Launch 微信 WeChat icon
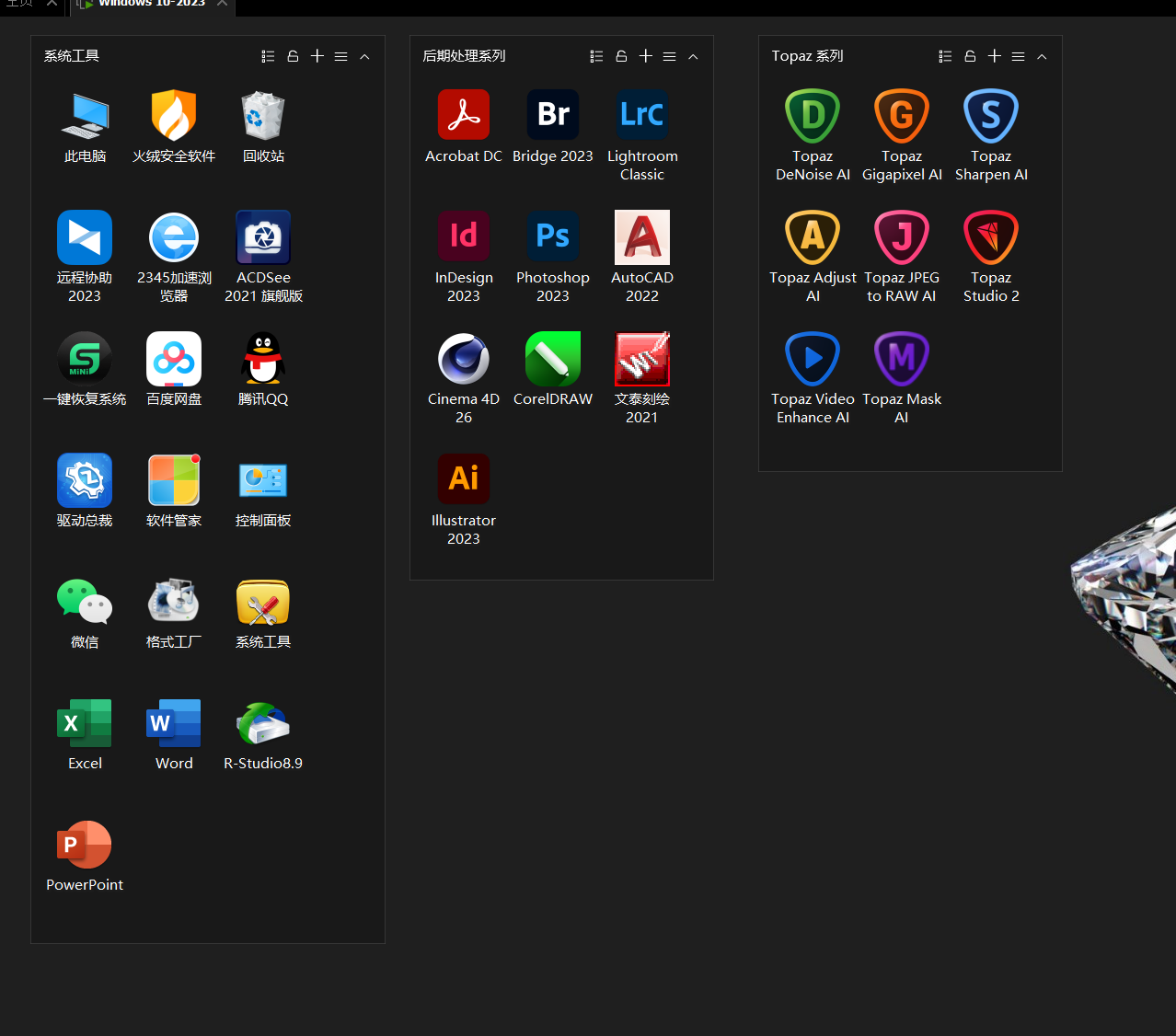1176x1036 pixels. pos(85,602)
